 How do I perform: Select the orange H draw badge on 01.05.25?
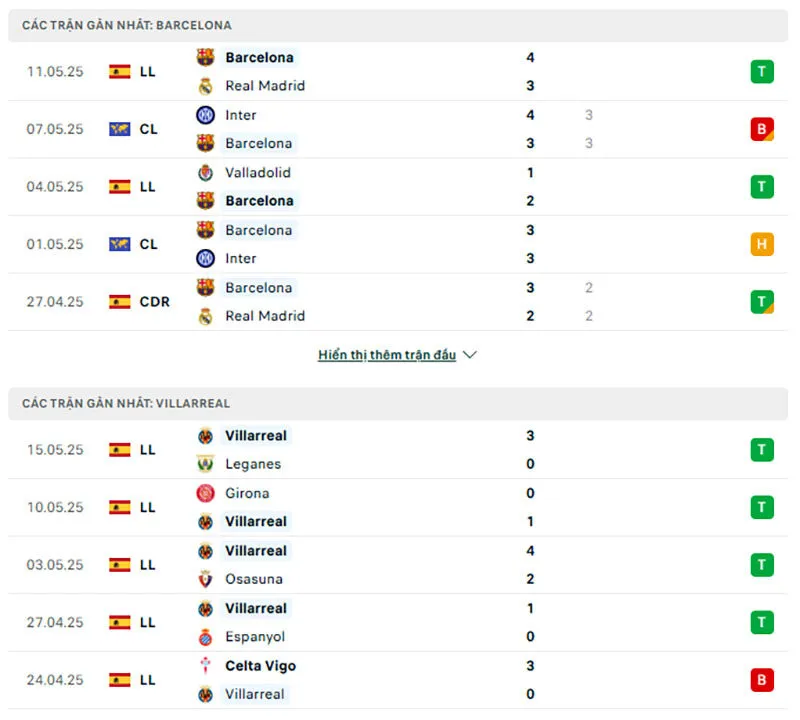[x=761, y=244]
